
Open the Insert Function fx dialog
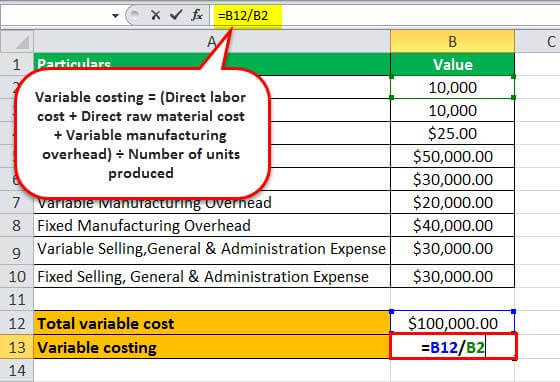[x=197, y=15]
